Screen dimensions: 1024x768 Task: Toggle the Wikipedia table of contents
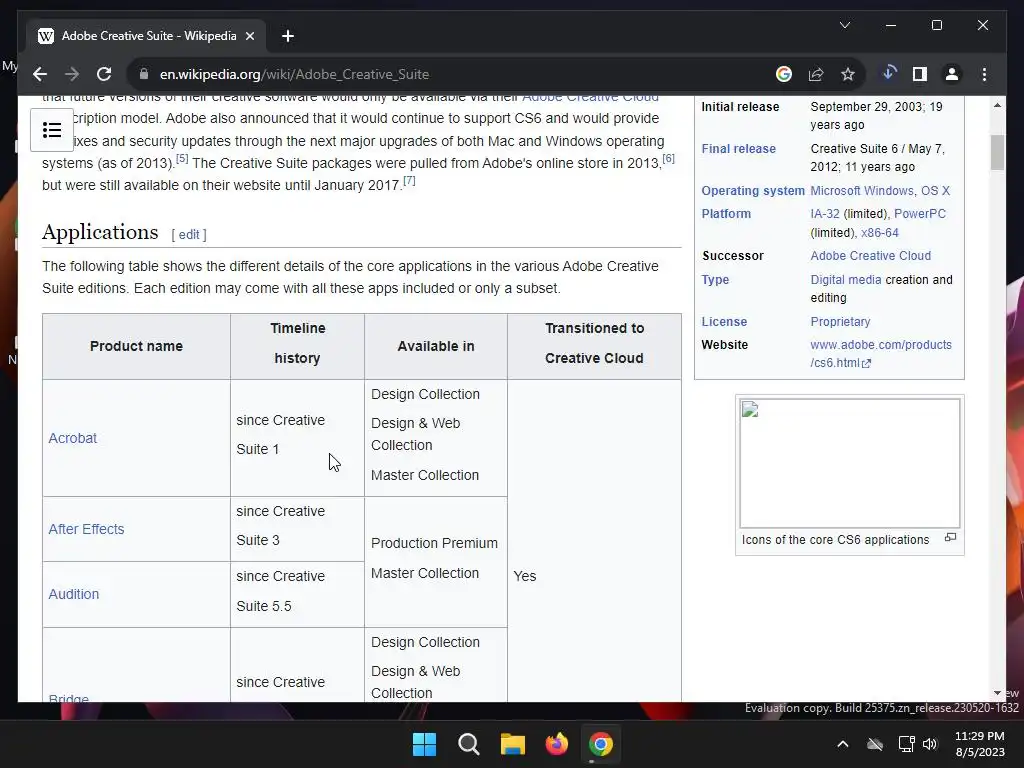tap(52, 130)
